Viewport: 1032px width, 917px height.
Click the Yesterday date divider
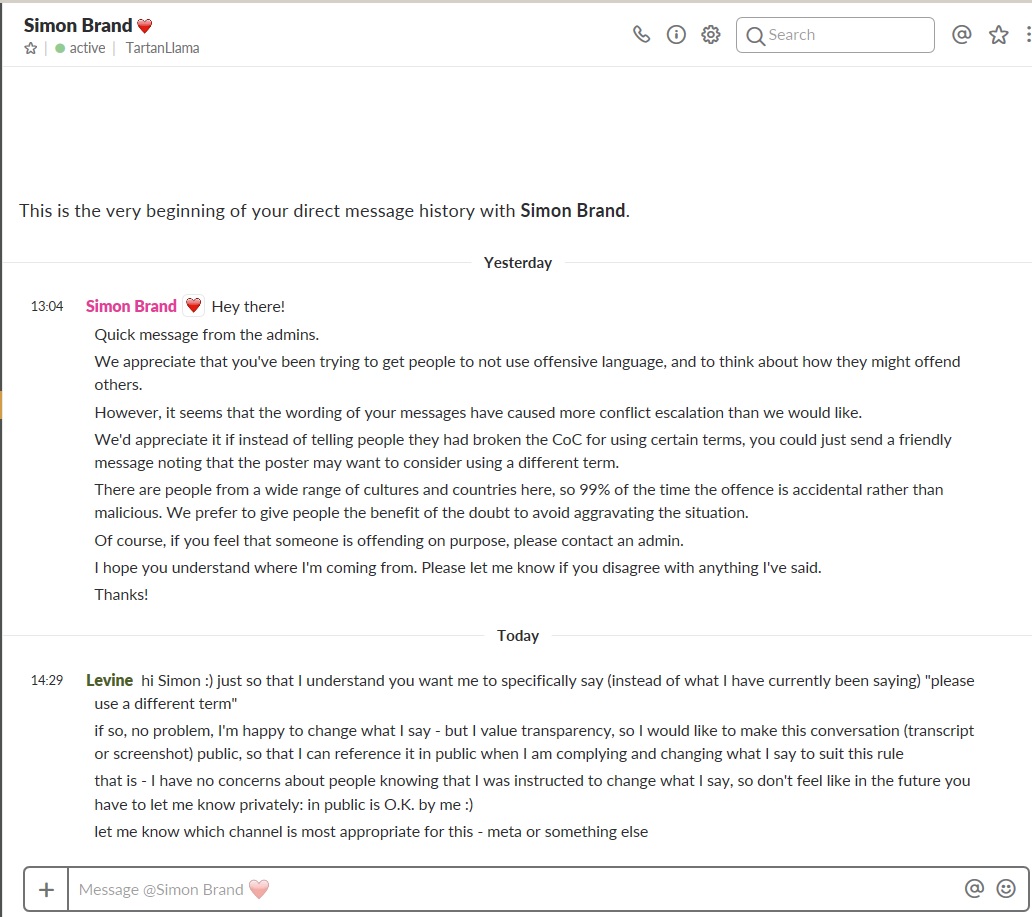(x=517, y=263)
